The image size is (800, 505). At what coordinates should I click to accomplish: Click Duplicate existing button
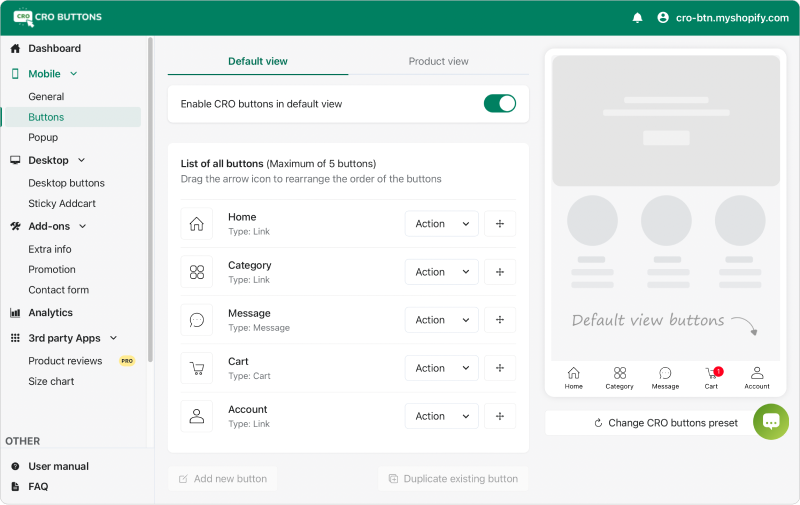[x=453, y=479]
